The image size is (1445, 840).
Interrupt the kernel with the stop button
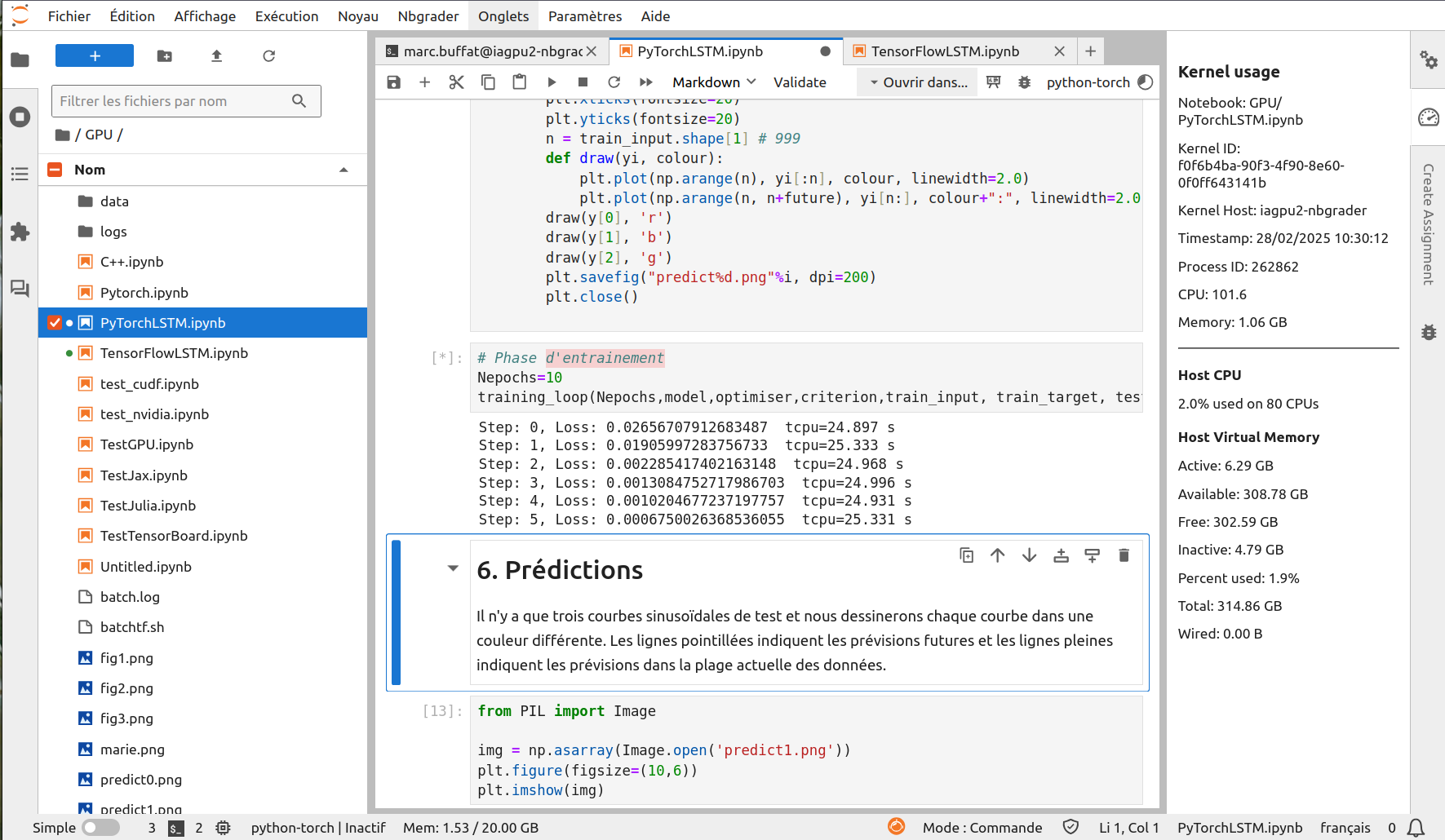click(583, 82)
